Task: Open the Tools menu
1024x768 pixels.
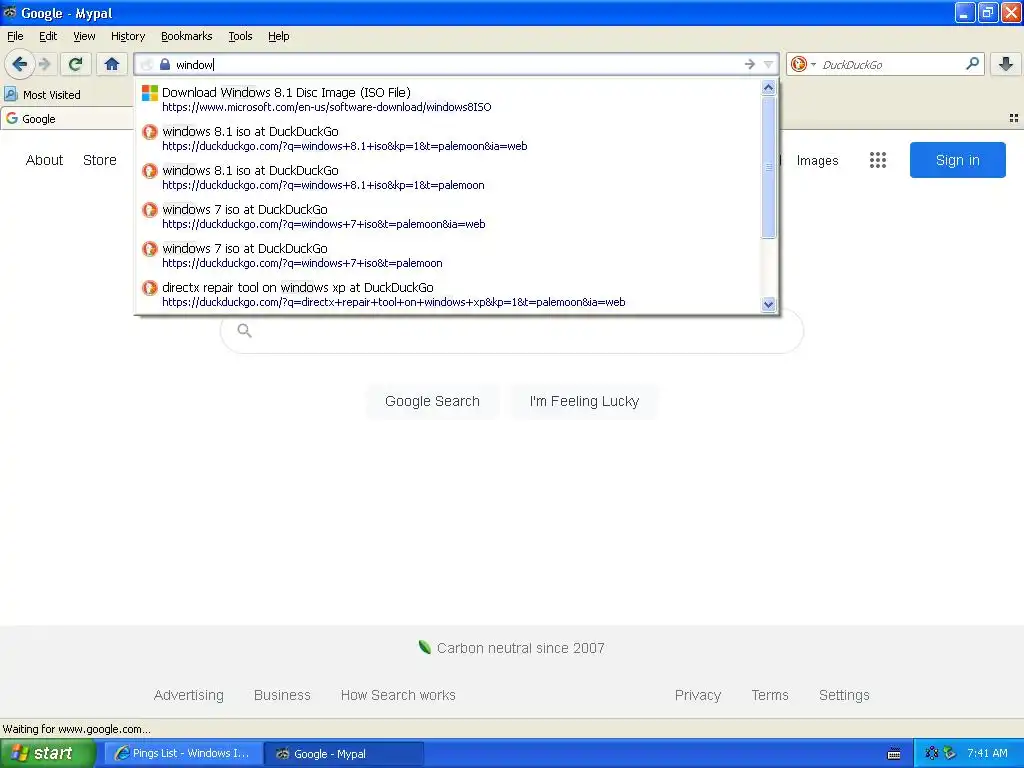Action: (x=240, y=36)
